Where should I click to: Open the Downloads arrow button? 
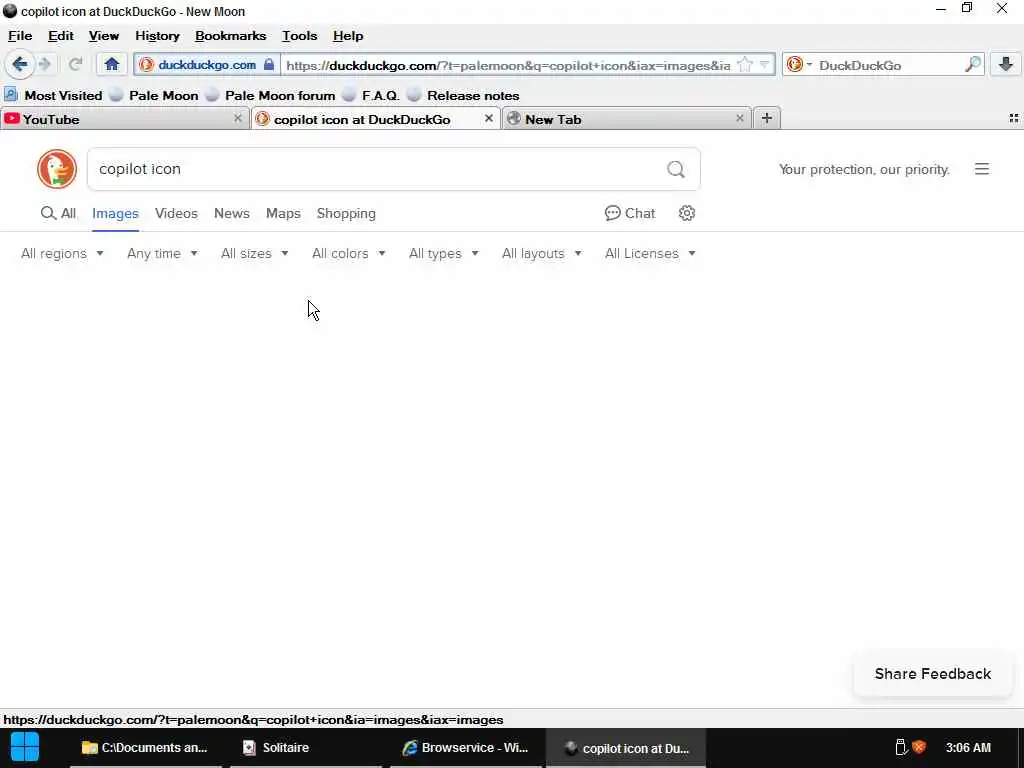click(x=1006, y=65)
